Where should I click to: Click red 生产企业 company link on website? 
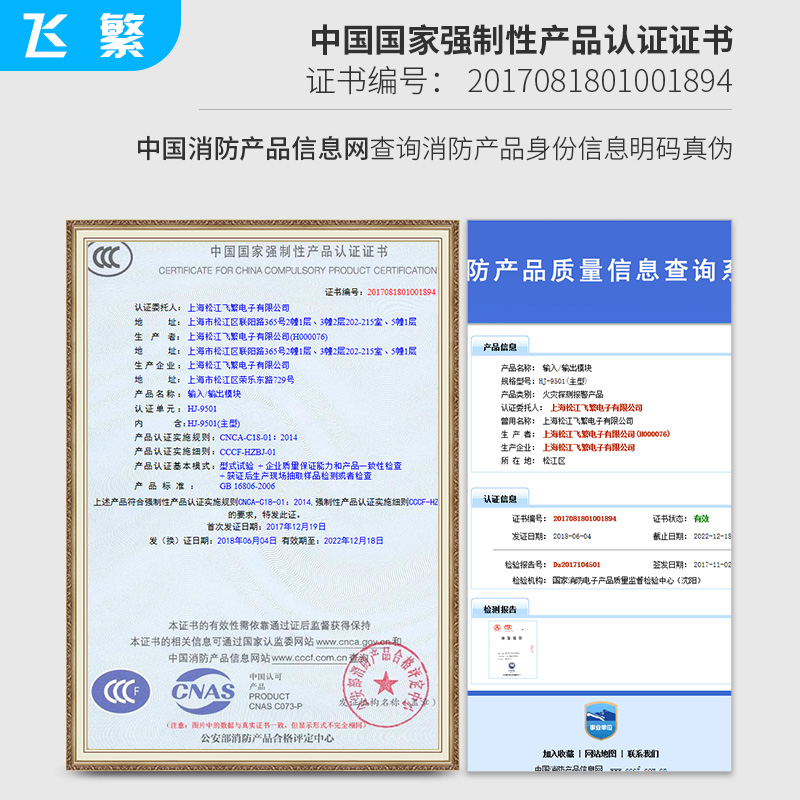tap(588, 447)
